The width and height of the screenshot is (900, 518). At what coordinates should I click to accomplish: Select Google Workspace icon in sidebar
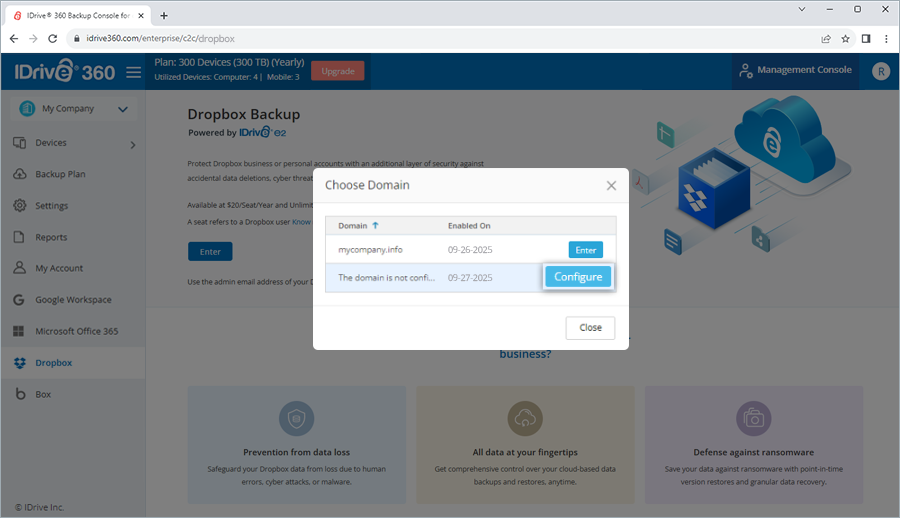19,300
